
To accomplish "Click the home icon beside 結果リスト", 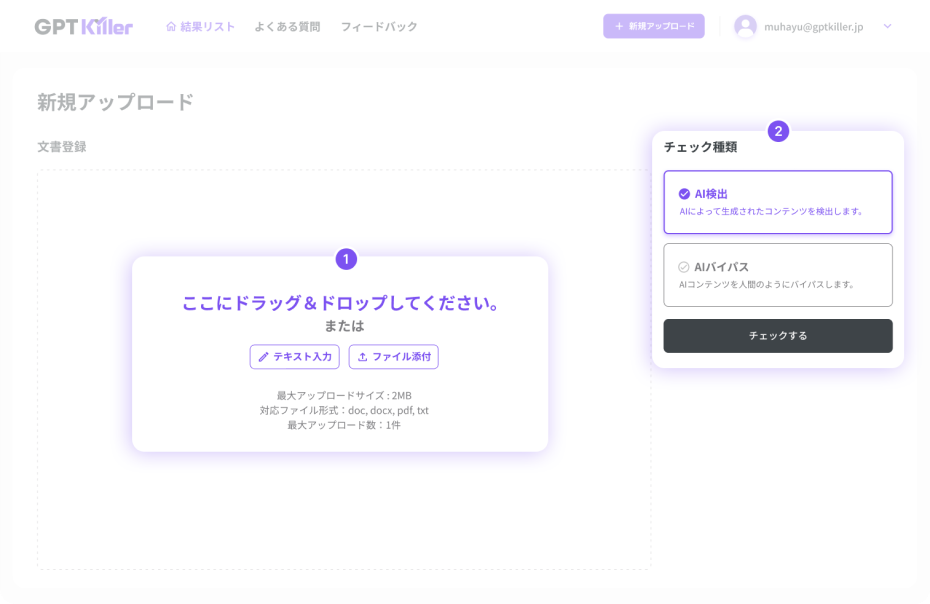I will 171,27.
